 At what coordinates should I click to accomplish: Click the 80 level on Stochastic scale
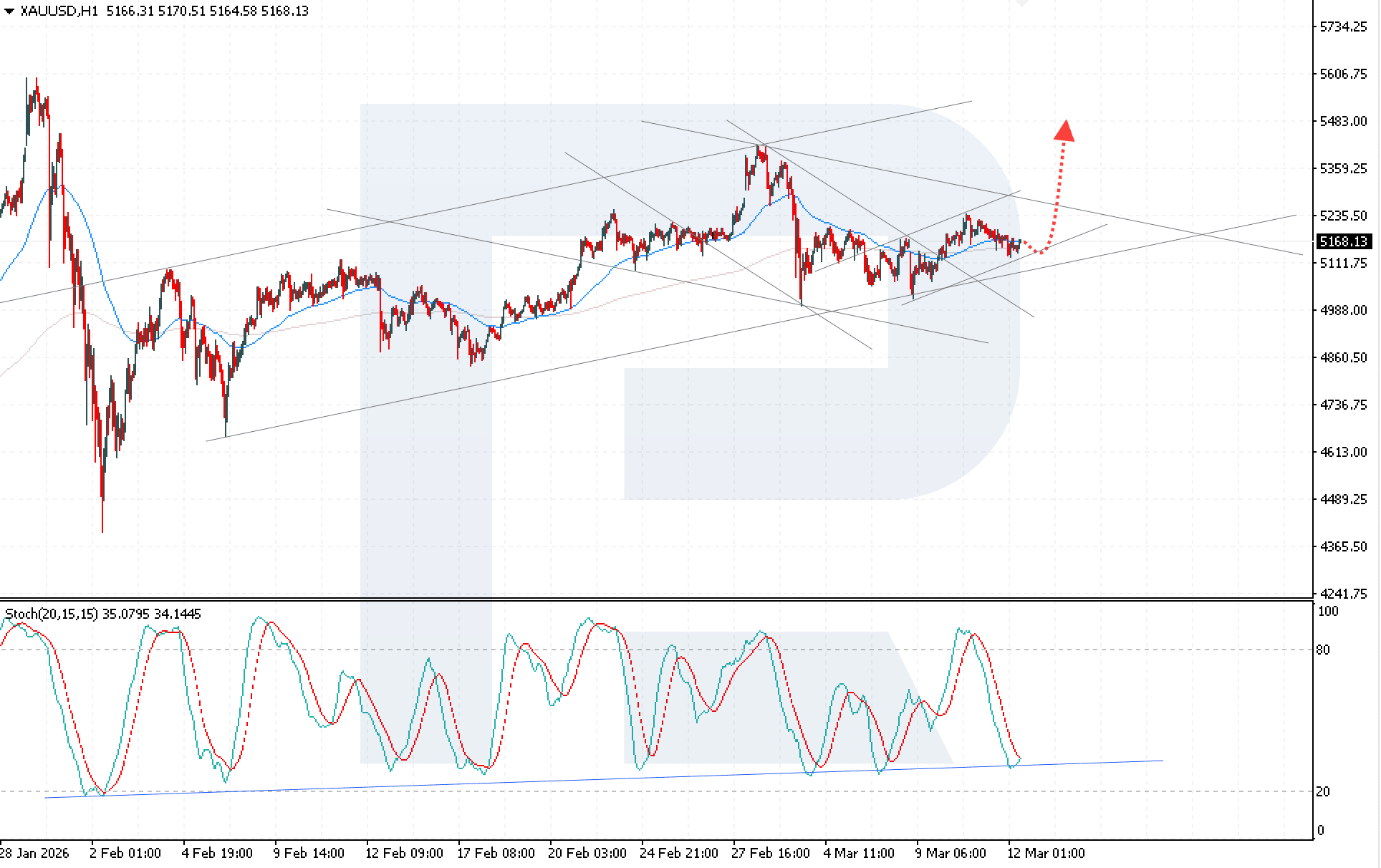point(1323,650)
